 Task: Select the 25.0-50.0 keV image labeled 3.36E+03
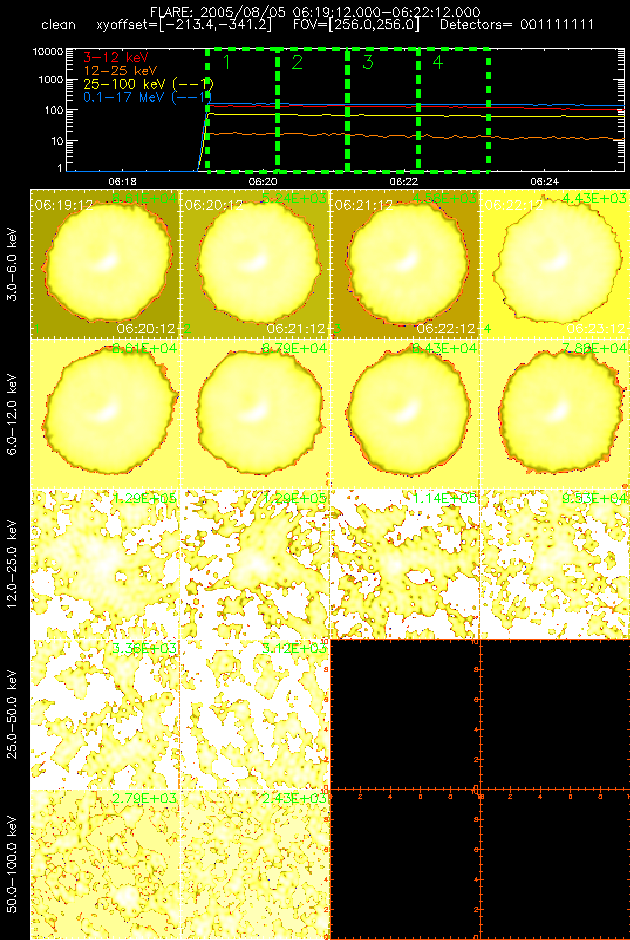coord(105,713)
